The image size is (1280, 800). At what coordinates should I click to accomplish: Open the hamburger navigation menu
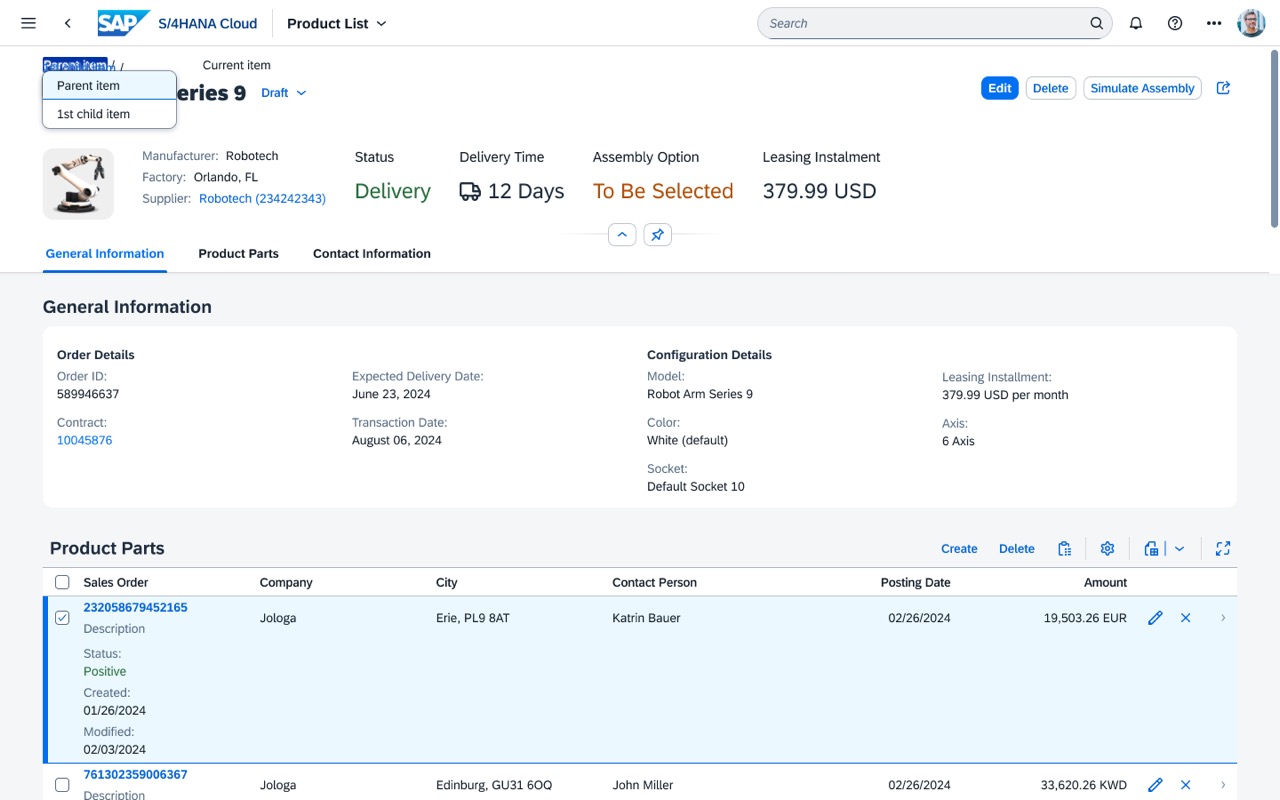28,23
